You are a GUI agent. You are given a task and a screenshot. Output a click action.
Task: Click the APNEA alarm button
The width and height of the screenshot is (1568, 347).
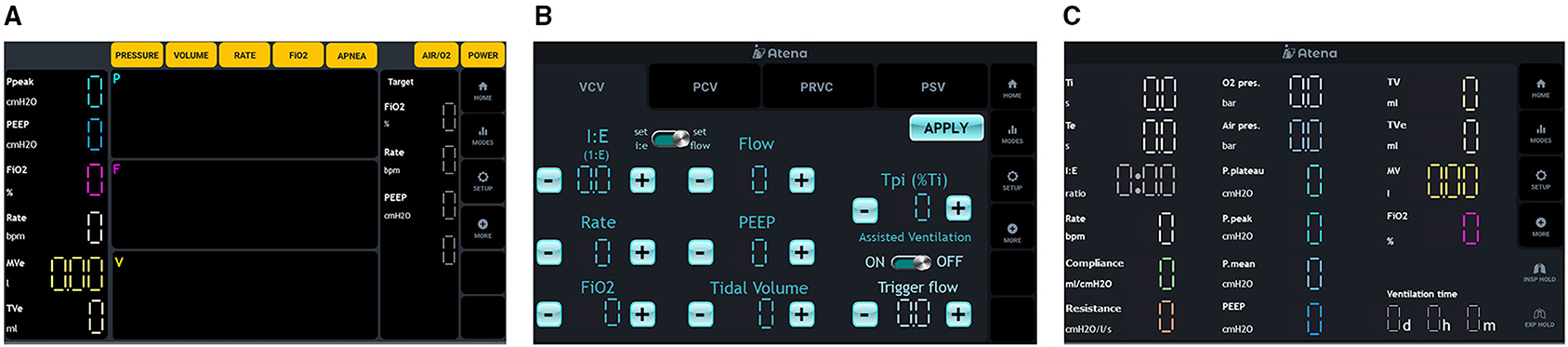point(351,56)
